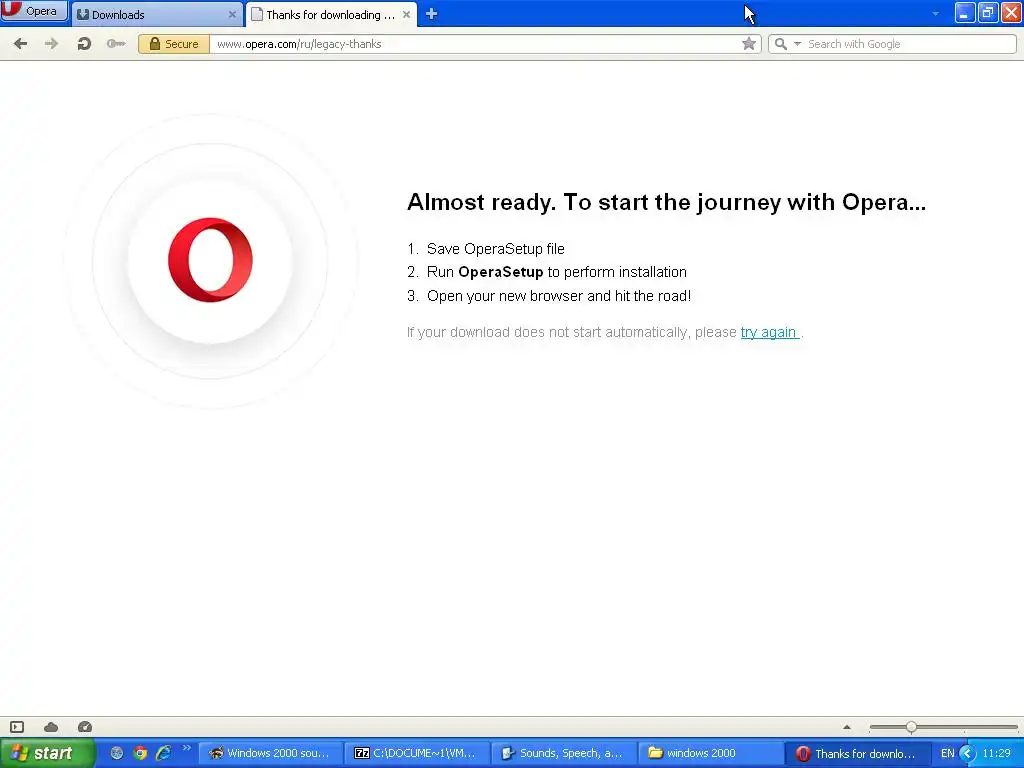Image resolution: width=1024 pixels, height=768 pixels.
Task: Switch to the 7z C:\DOCUME~1 taskbar window
Action: tap(417, 753)
